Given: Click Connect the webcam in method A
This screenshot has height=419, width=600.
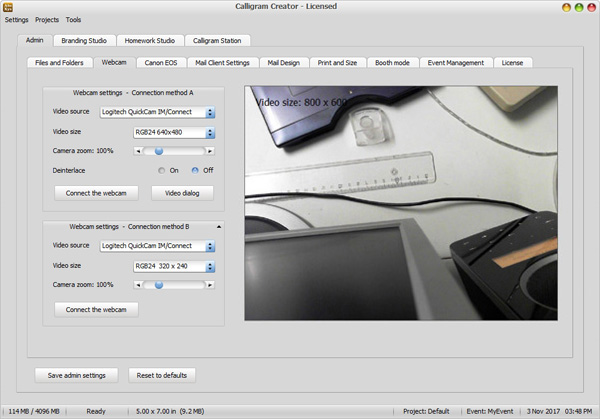Looking at the screenshot, I should pyautogui.click(x=96, y=193).
